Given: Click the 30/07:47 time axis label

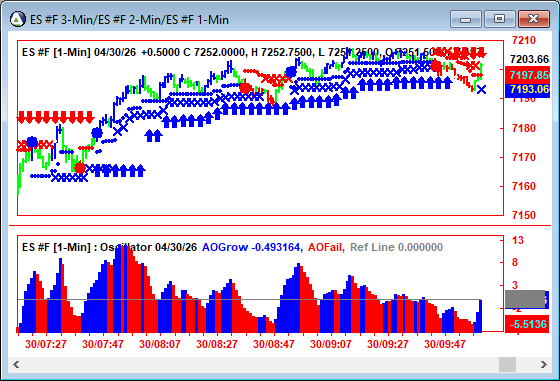Looking at the screenshot, I should point(103,344).
